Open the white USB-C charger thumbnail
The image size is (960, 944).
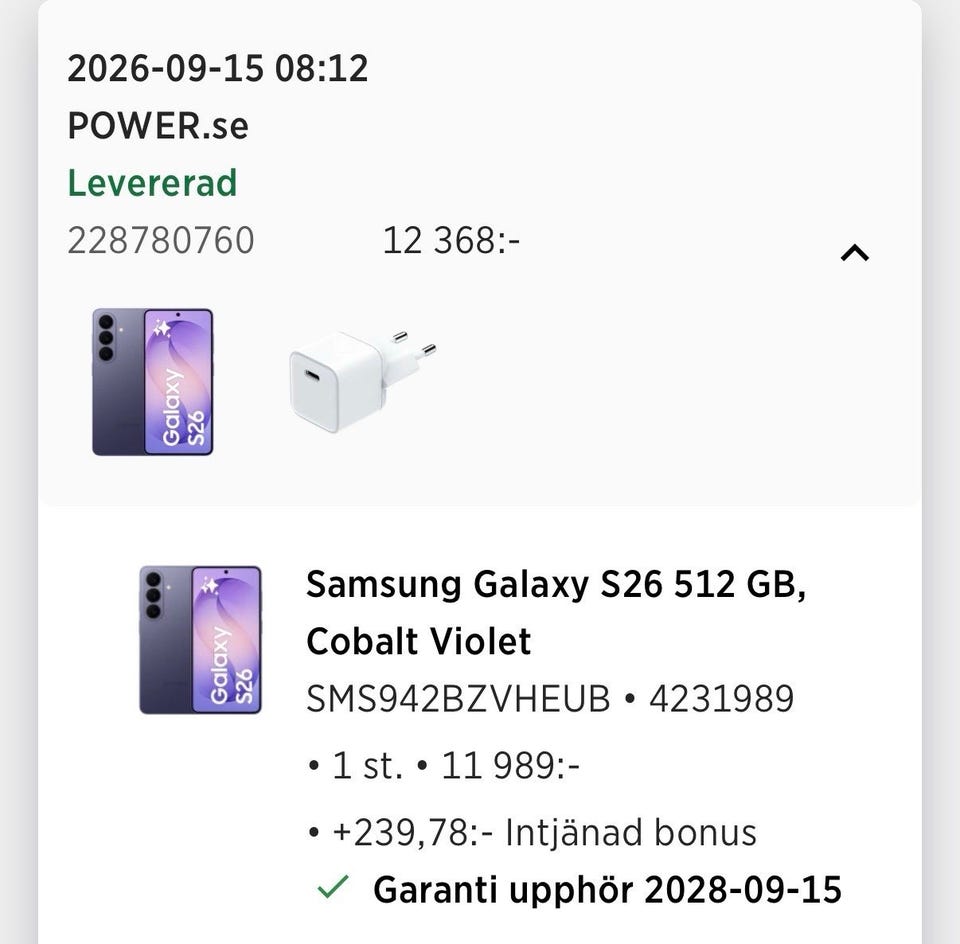[362, 382]
